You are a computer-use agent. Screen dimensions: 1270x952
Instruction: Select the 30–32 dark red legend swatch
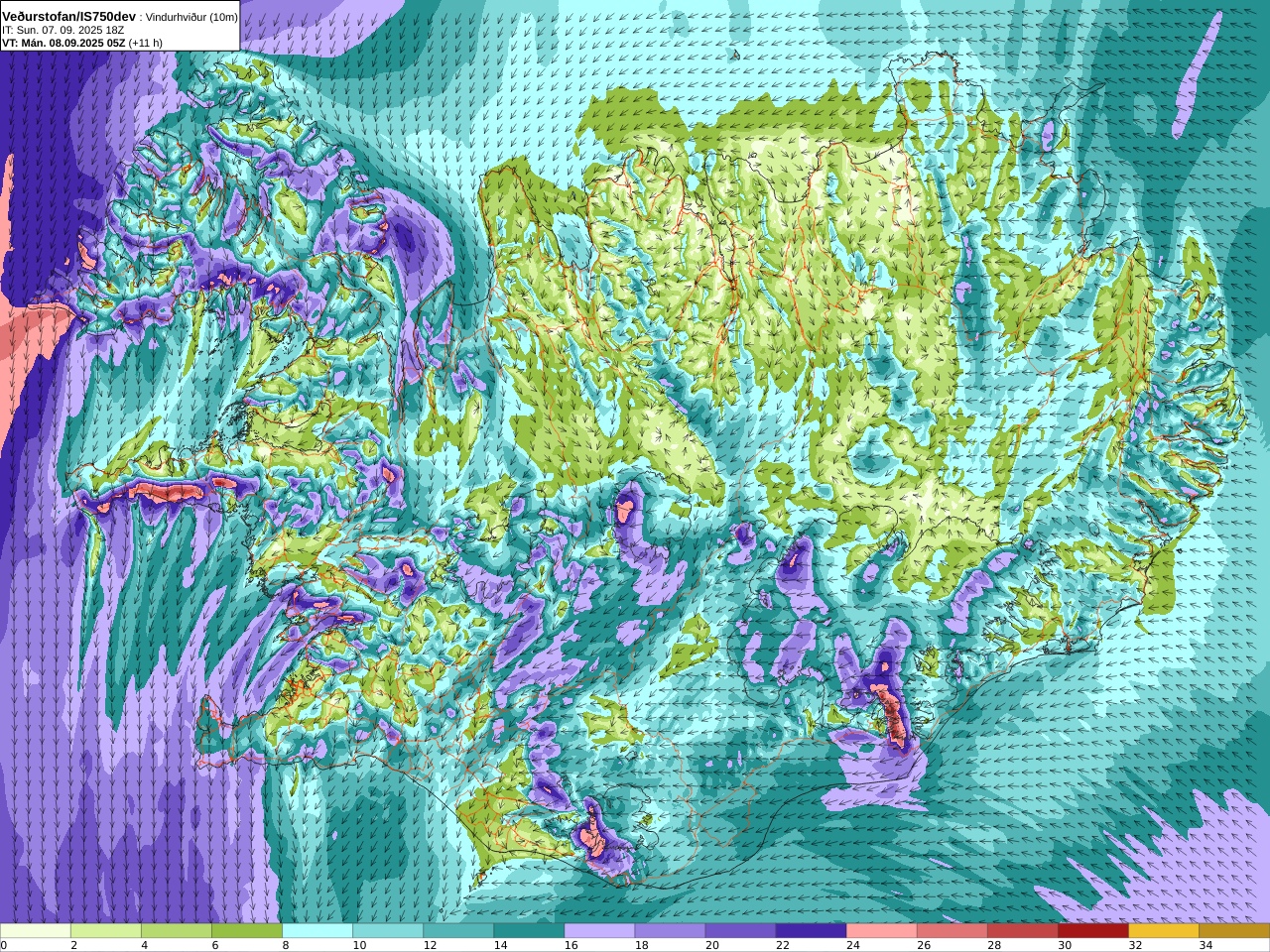coord(1092,931)
